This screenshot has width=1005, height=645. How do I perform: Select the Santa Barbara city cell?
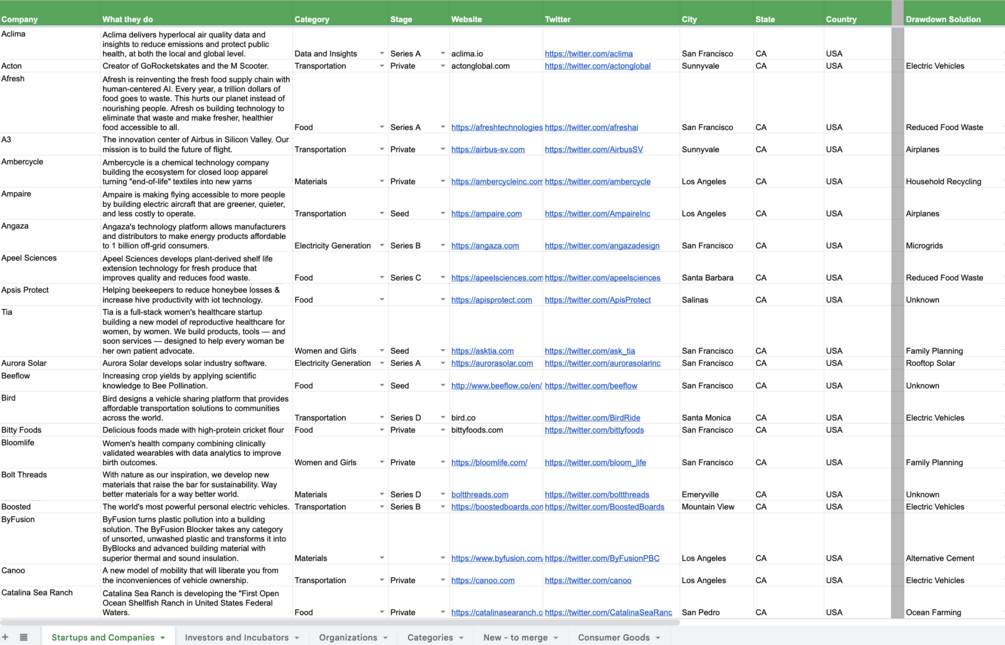[x=716, y=268]
